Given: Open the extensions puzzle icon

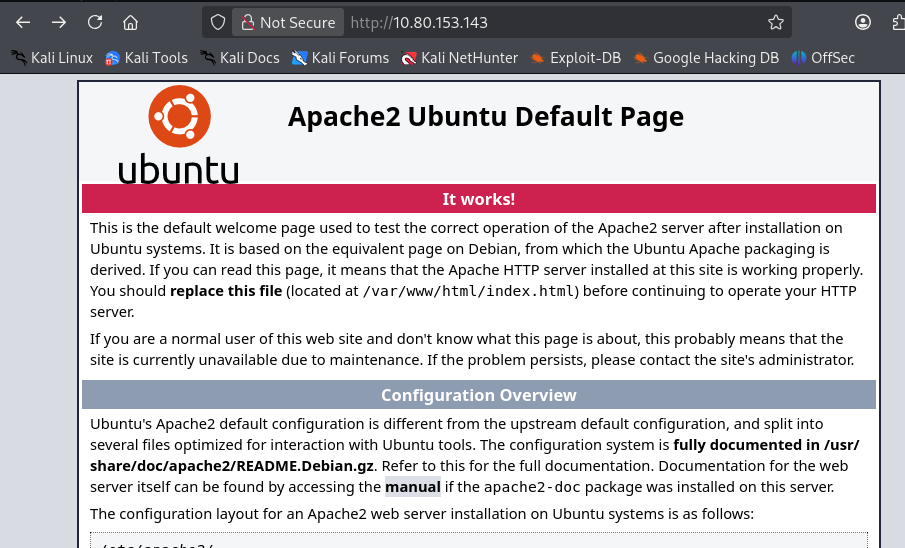Looking at the screenshot, I should (899, 23).
